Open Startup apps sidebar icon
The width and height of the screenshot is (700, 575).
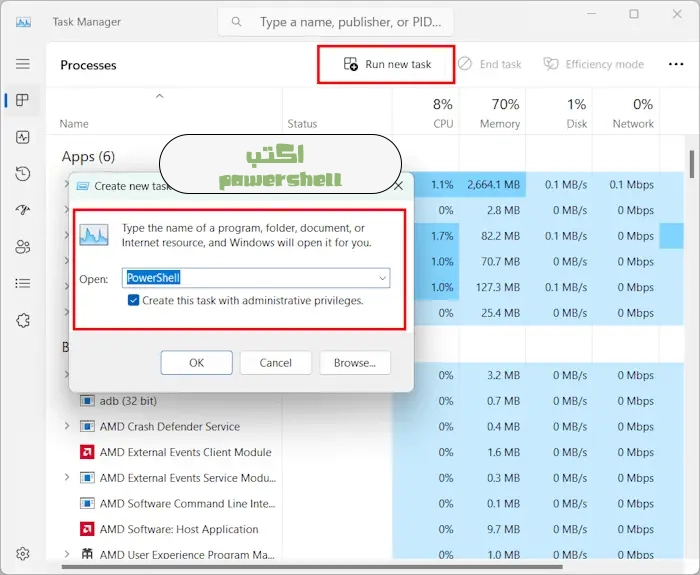(22, 210)
